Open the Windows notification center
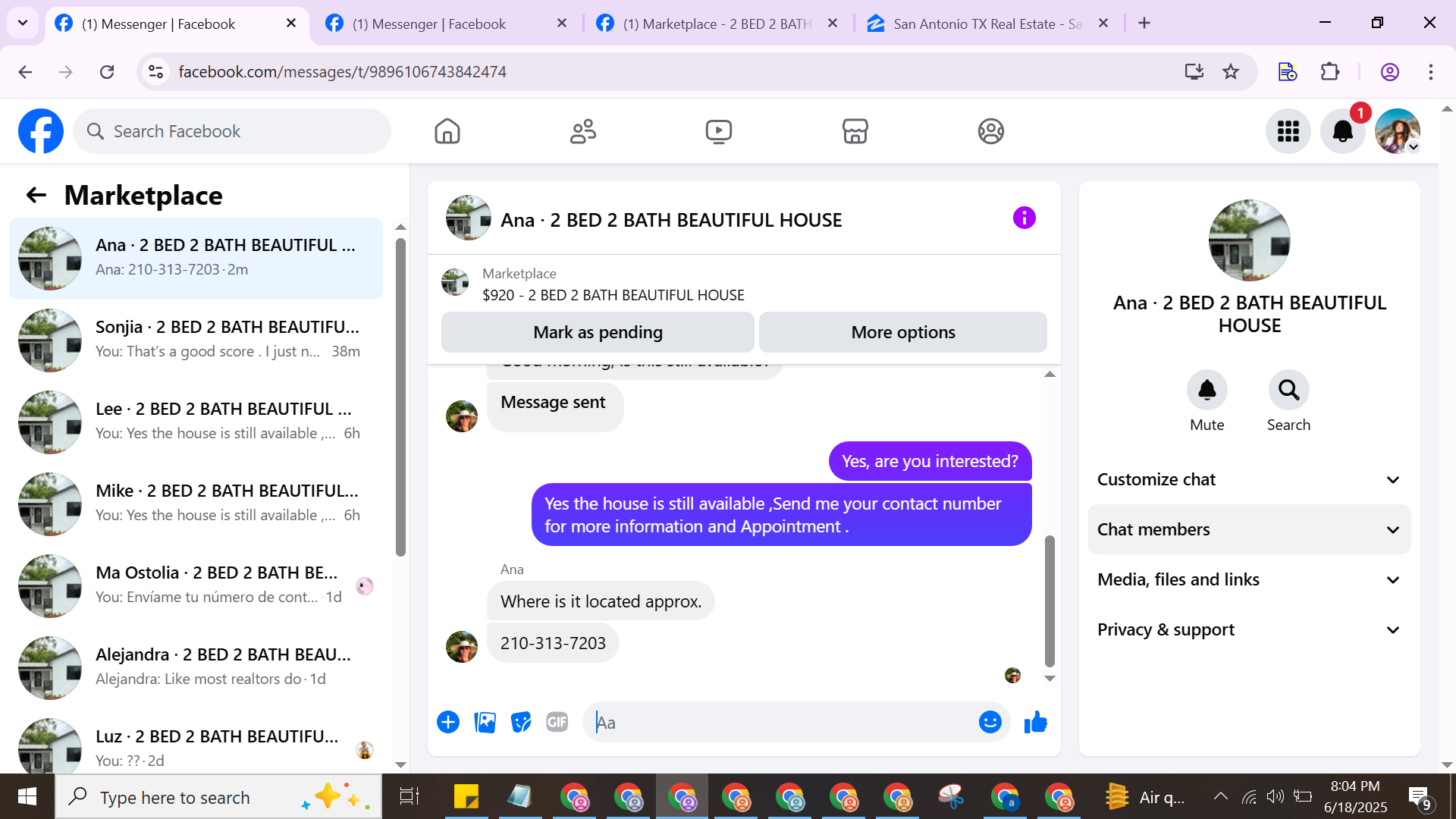This screenshot has height=819, width=1456. tap(1419, 797)
